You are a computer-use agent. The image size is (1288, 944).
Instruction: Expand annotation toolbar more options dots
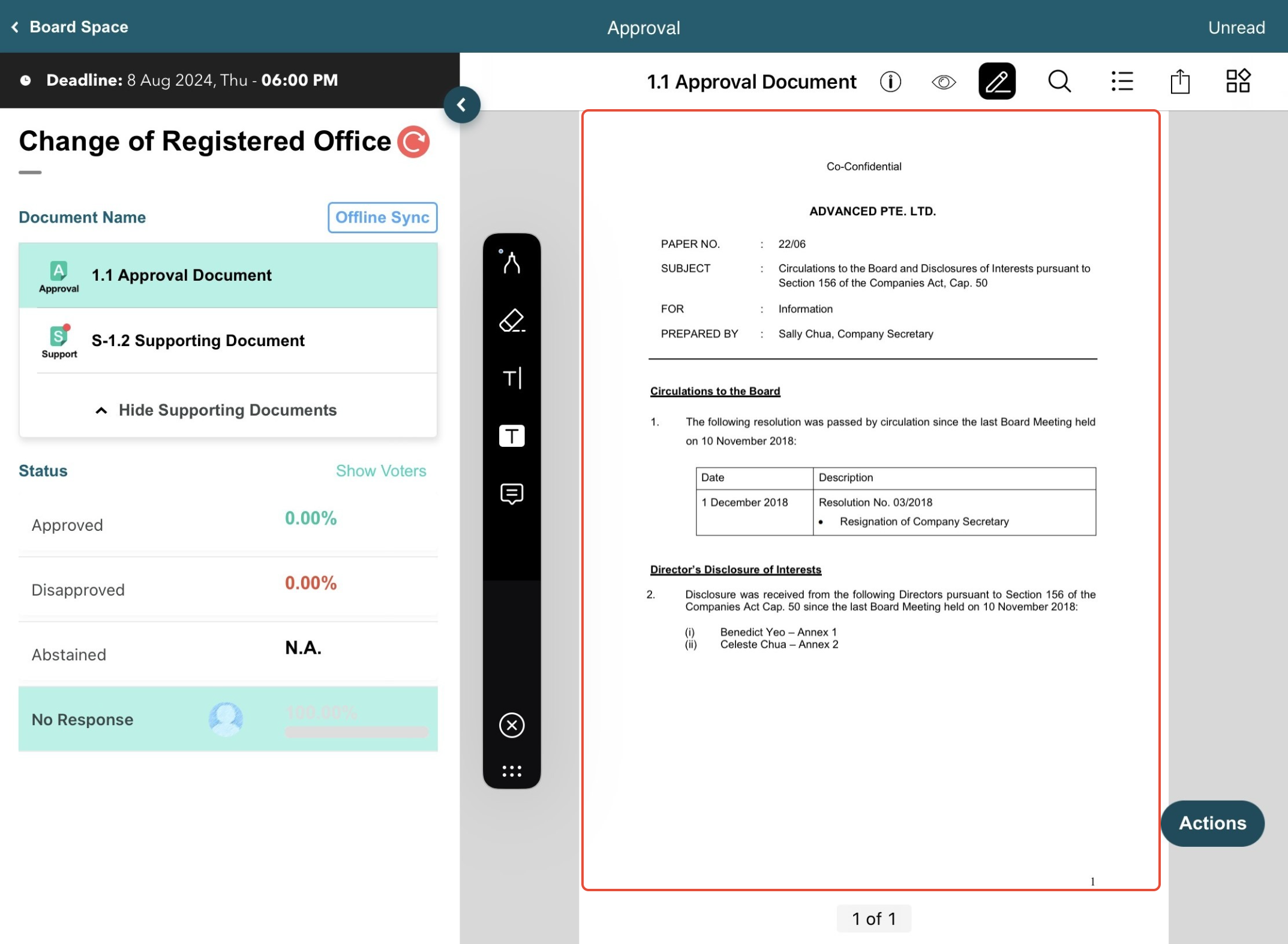(511, 771)
